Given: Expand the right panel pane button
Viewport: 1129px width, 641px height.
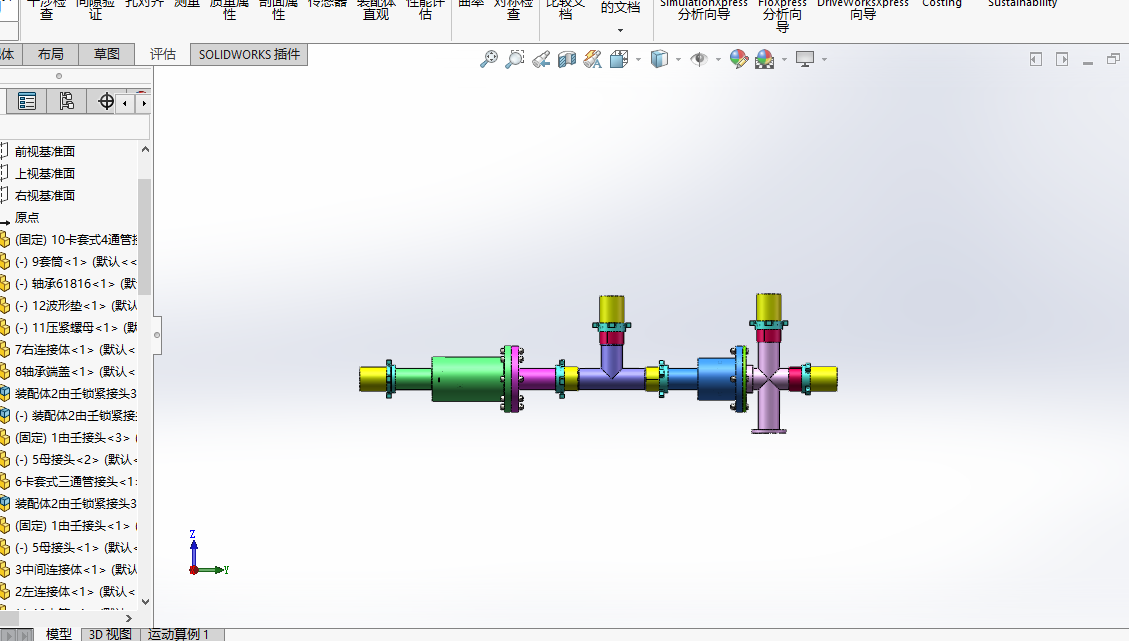Looking at the screenshot, I should coord(1062,59).
